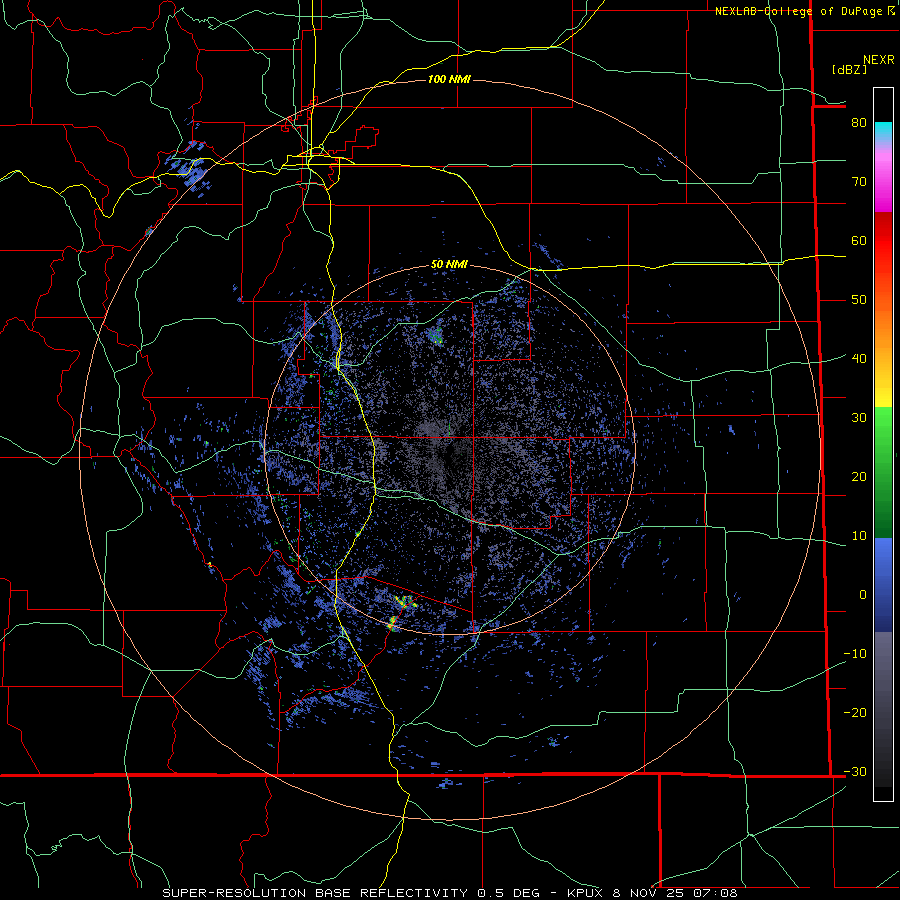900x900 pixels.
Task: Click the cyan top band of the color scale
Action: 883,132
